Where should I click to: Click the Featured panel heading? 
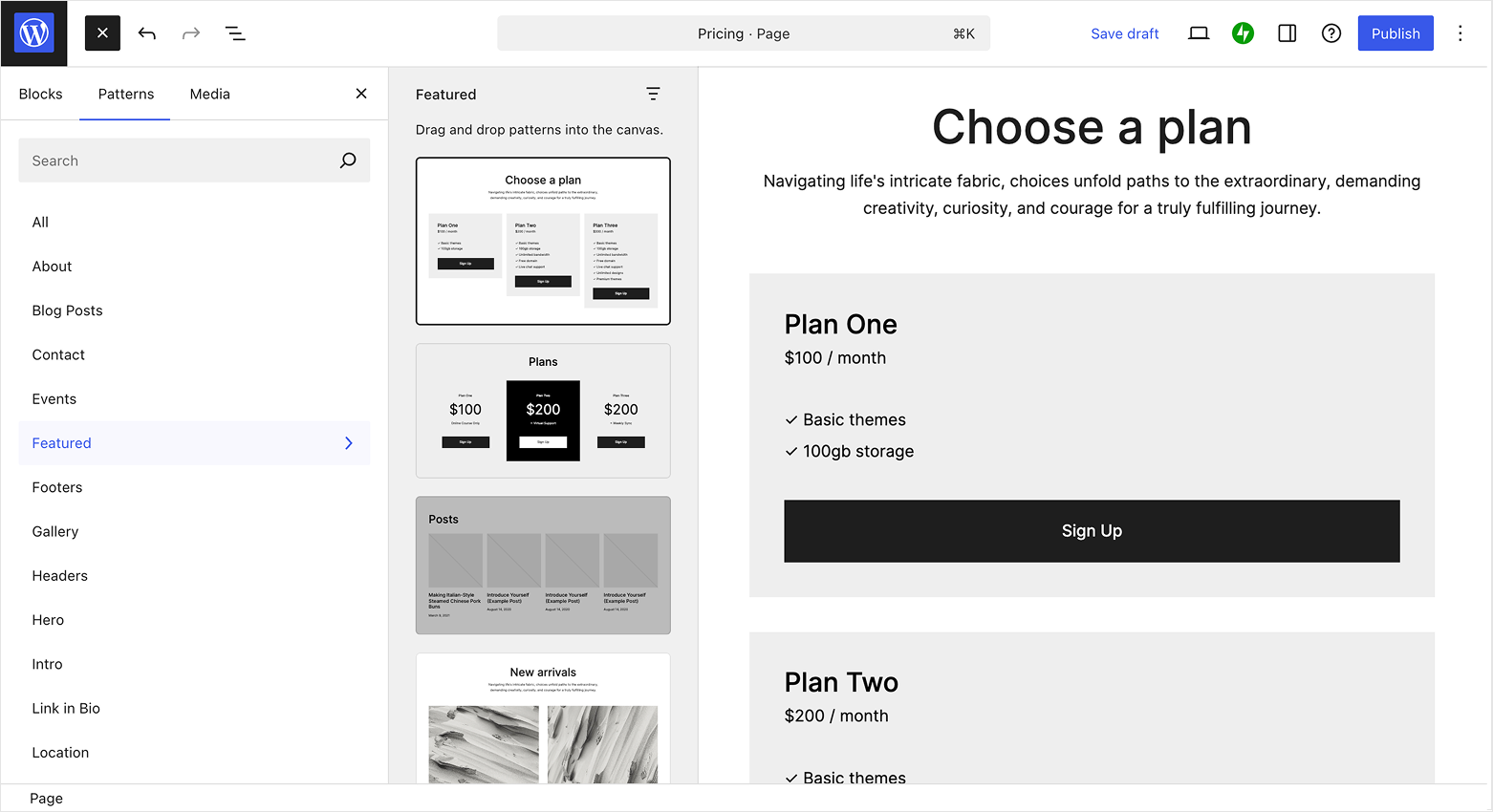tap(445, 95)
